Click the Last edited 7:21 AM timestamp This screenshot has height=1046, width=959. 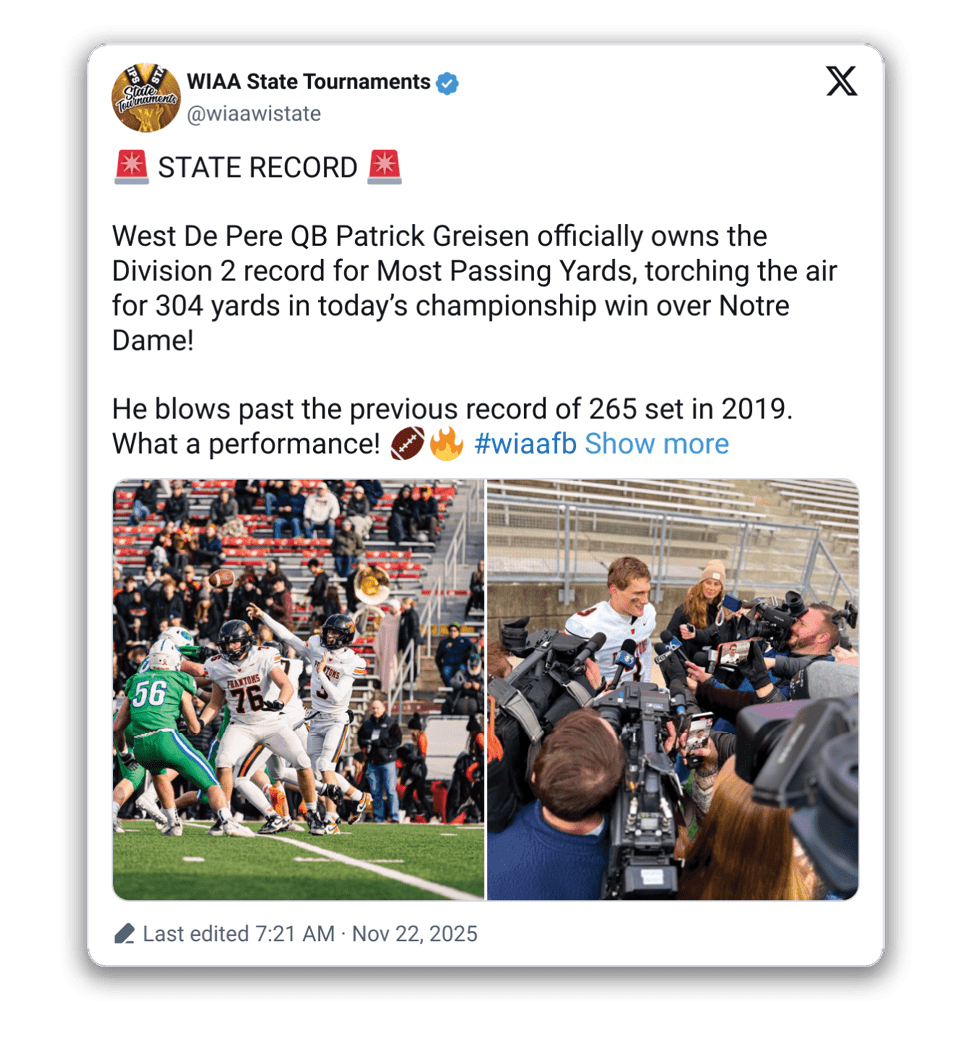[239, 933]
